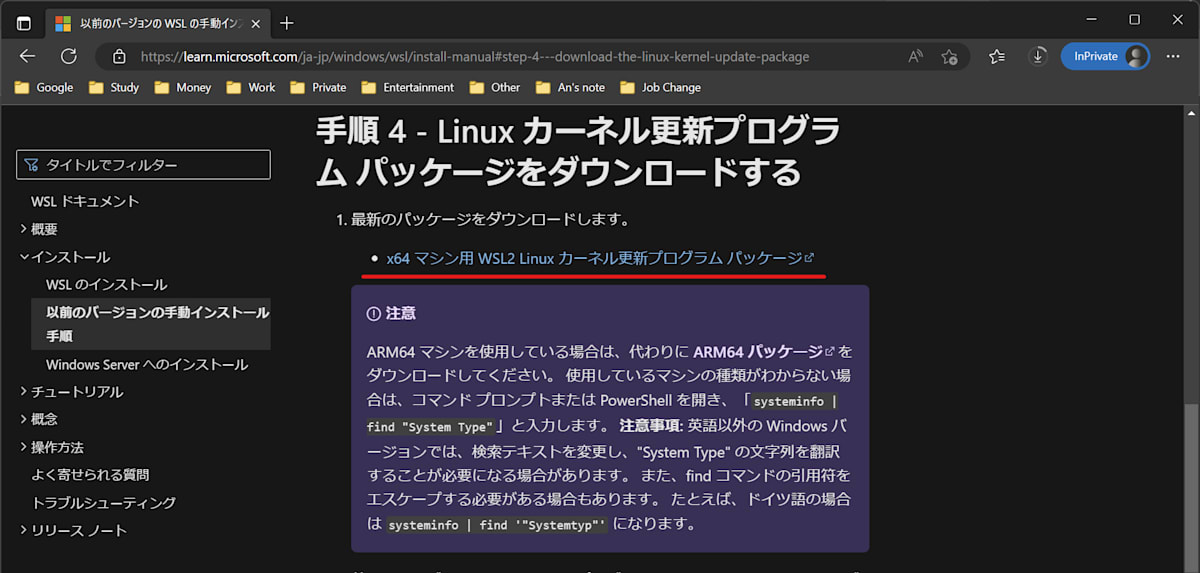
Task: Click the 注意 info icon
Action: (374, 313)
